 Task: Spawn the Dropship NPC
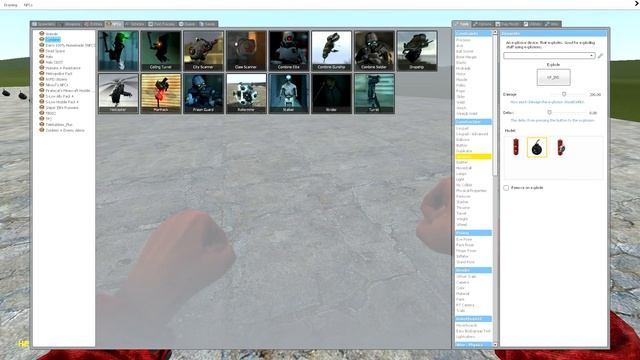coord(417,51)
